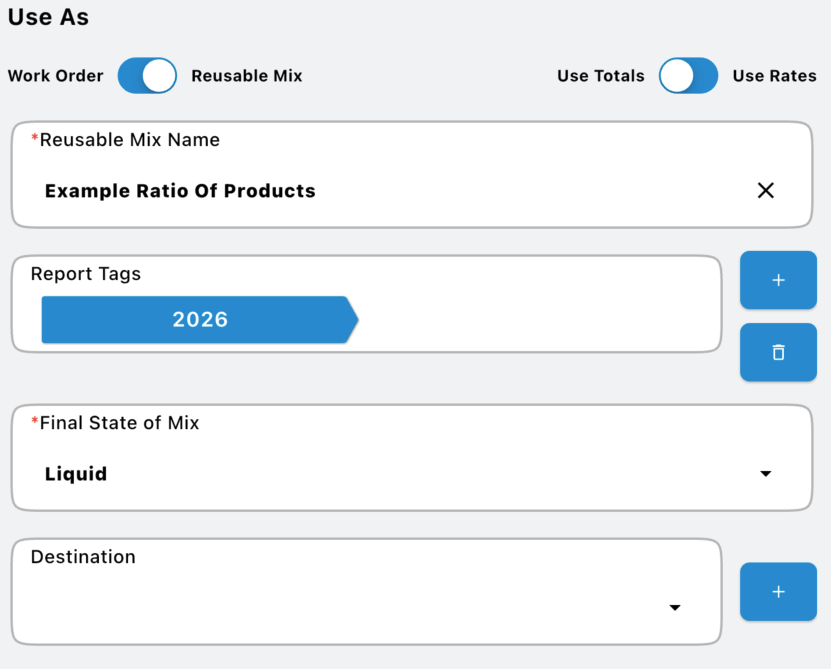Click the Reusable Mix label
The height and width of the screenshot is (669, 831).
point(246,76)
